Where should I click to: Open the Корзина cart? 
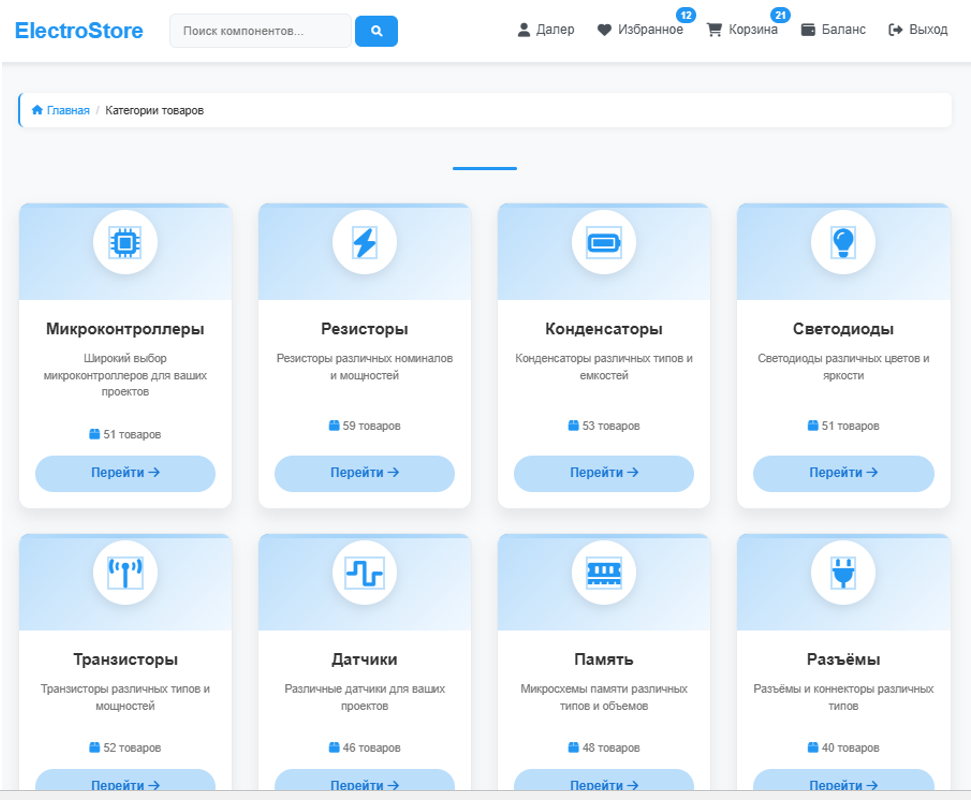(x=742, y=29)
